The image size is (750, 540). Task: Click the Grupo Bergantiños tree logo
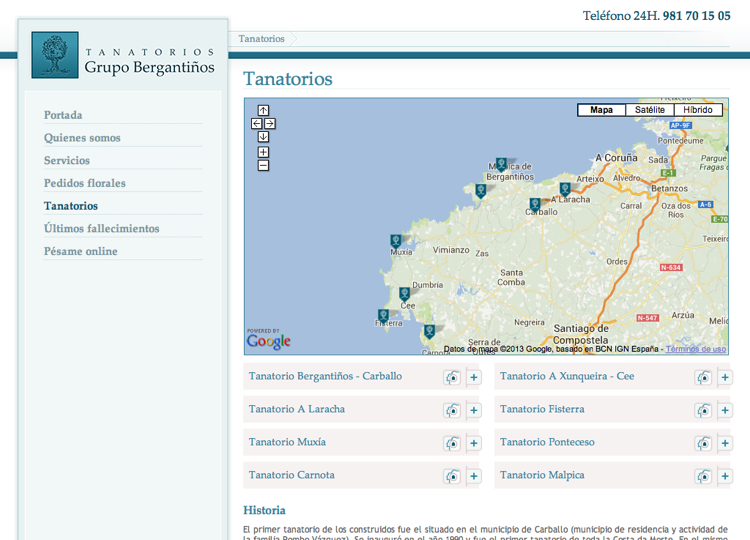tap(55, 55)
